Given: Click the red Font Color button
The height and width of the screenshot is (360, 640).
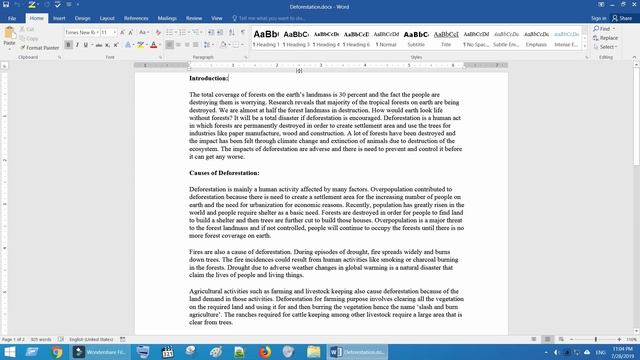Looking at the screenshot, I should 153,45.
